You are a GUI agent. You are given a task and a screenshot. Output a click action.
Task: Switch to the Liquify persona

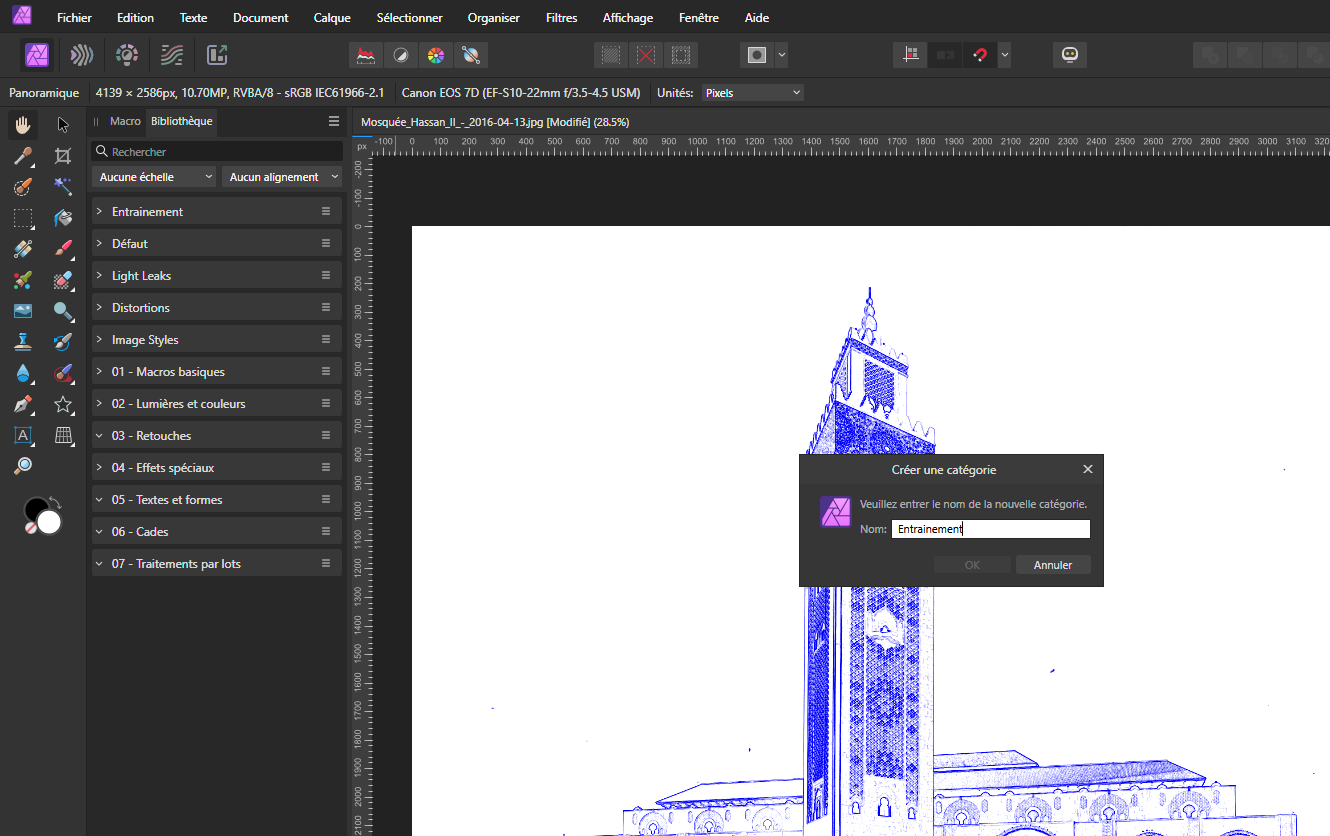pyautogui.click(x=81, y=55)
